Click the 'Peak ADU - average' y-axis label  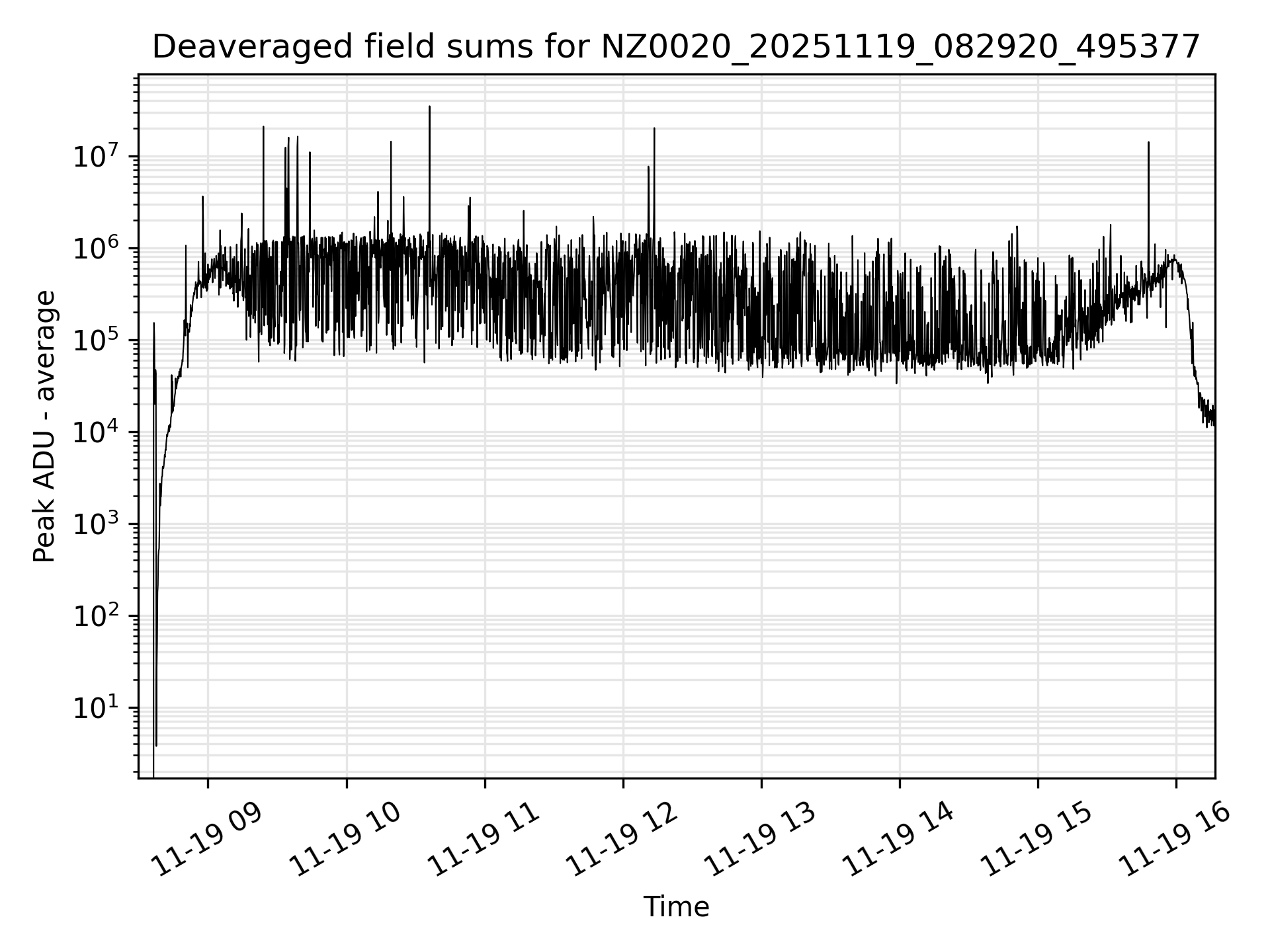44,427
